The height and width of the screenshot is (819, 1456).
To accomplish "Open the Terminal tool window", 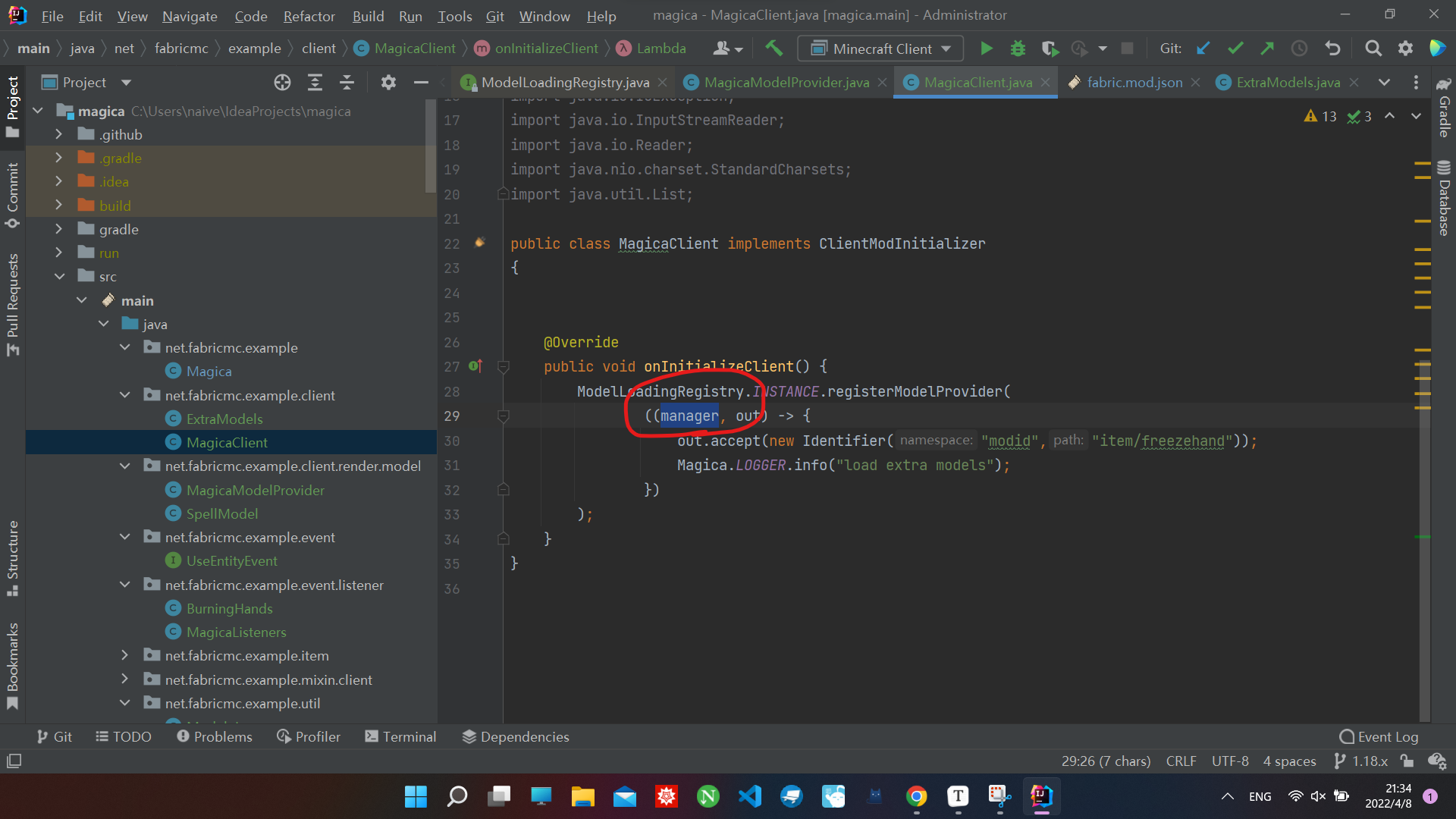I will tap(400, 736).
